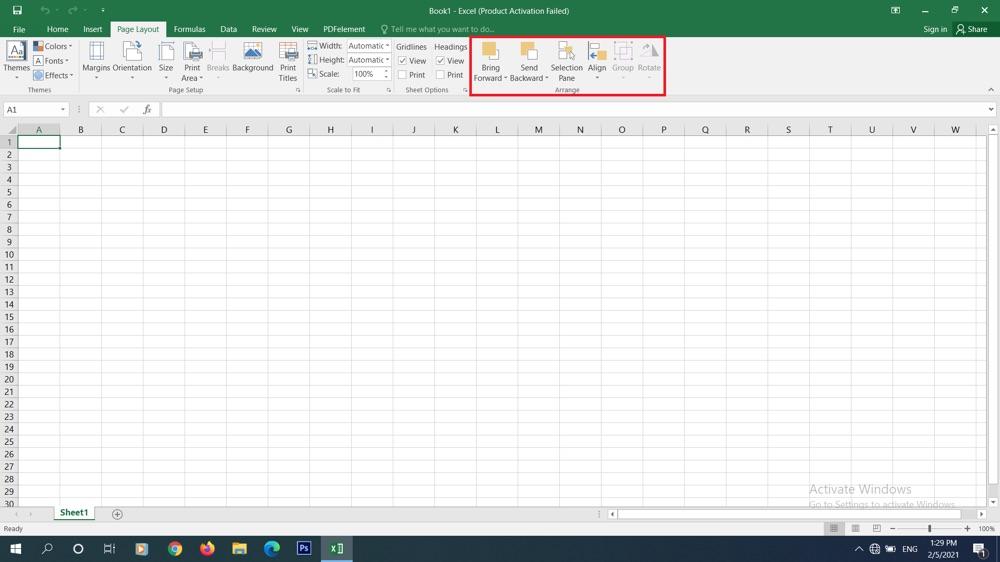Select the Sheet1 tab

pos(74,513)
